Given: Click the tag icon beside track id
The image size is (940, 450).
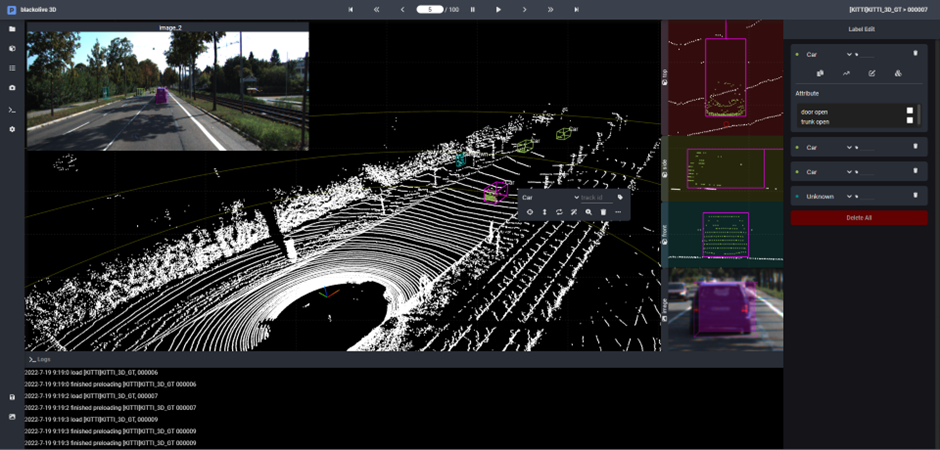Looking at the screenshot, I should pos(620,197).
